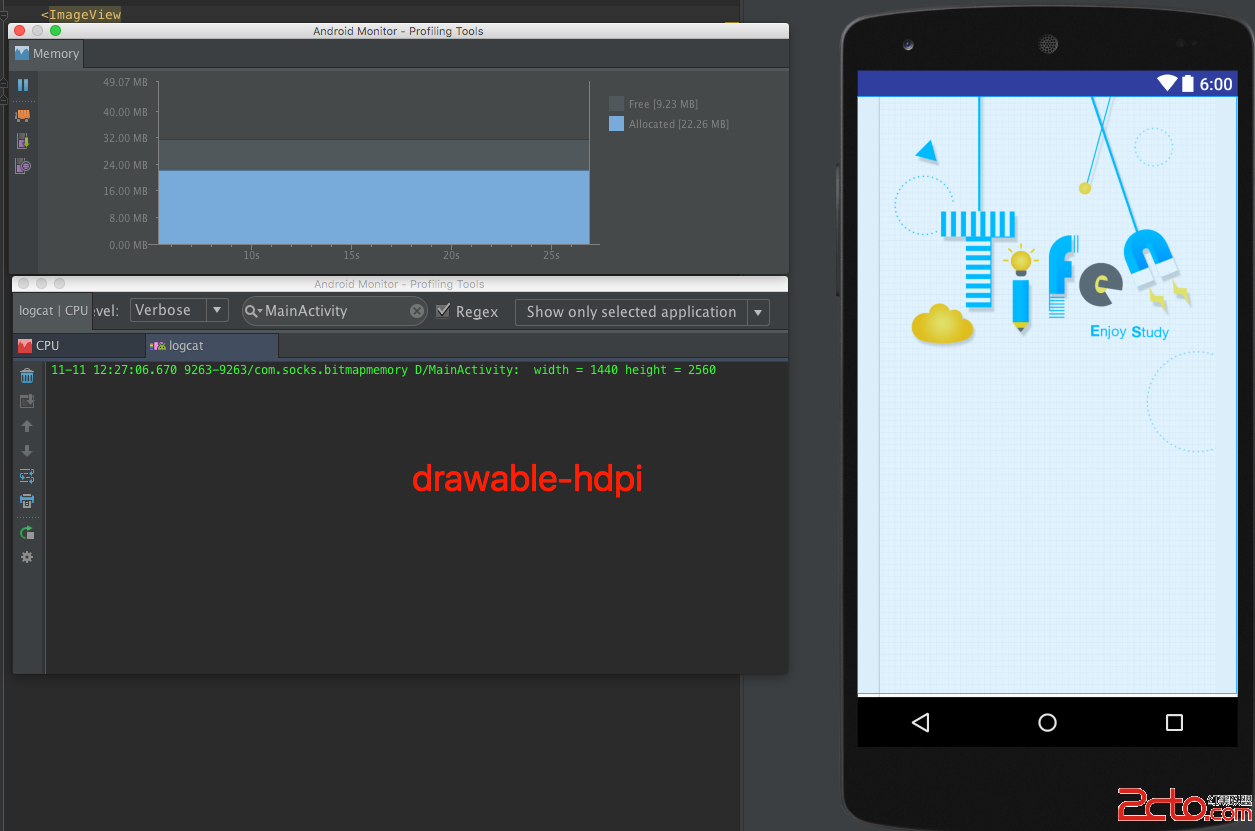Tap the battery icon on the emulator
The image size is (1255, 831).
point(1188,83)
